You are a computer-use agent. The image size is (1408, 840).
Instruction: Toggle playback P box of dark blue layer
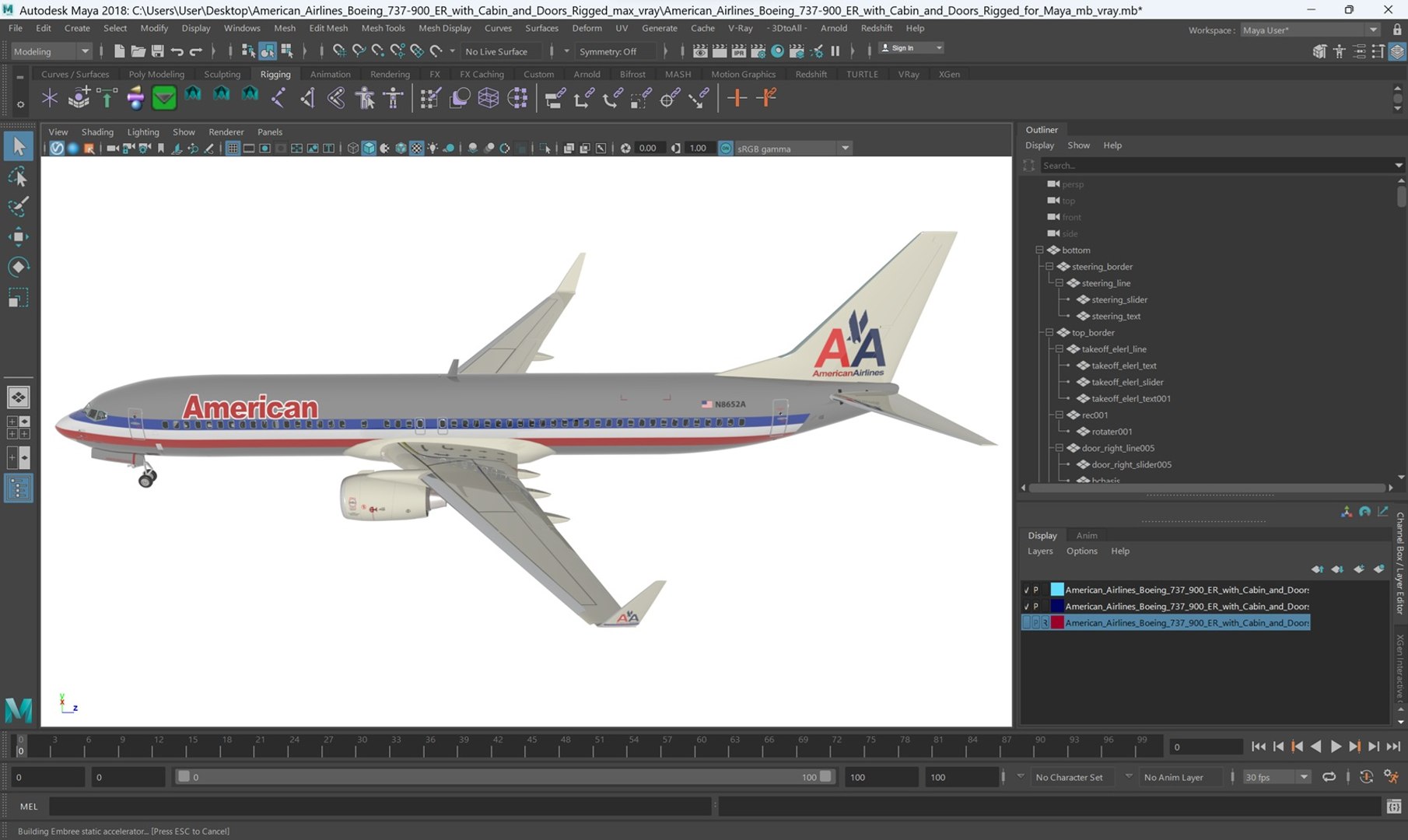(1035, 606)
